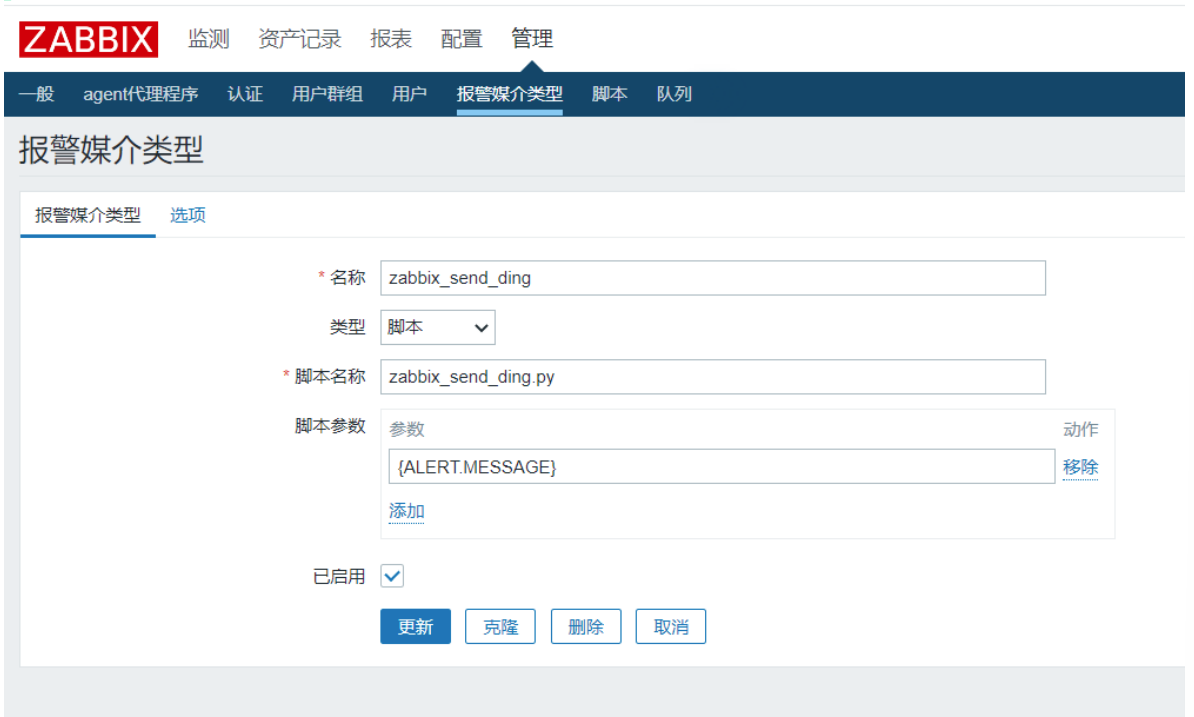Click the 脚本名称 input field
The width and height of the screenshot is (1194, 717).
[x=713, y=377]
